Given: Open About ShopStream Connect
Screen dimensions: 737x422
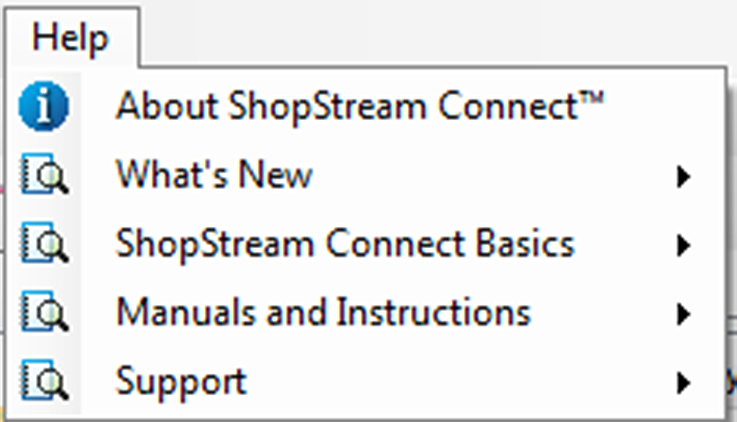Looking at the screenshot, I should [360, 106].
